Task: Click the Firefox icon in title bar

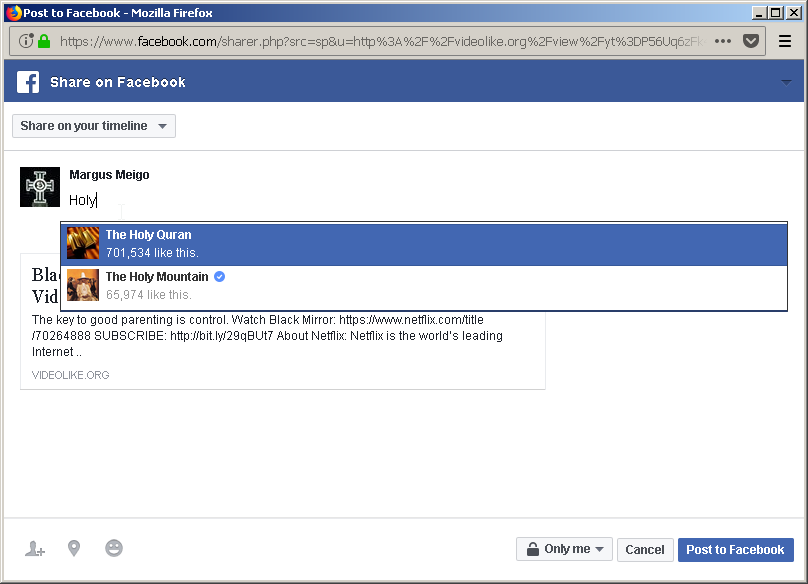Action: point(14,13)
